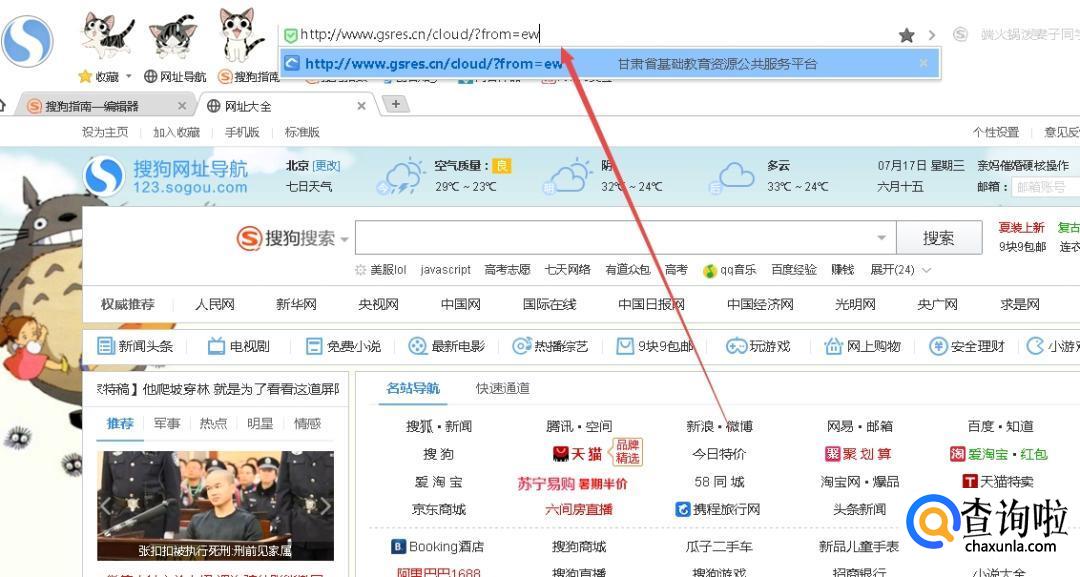This screenshot has width=1080, height=577.
Task: Select the http://www.gsres.cn/cloud/ suggestion in address dropdown
Action: coord(610,64)
